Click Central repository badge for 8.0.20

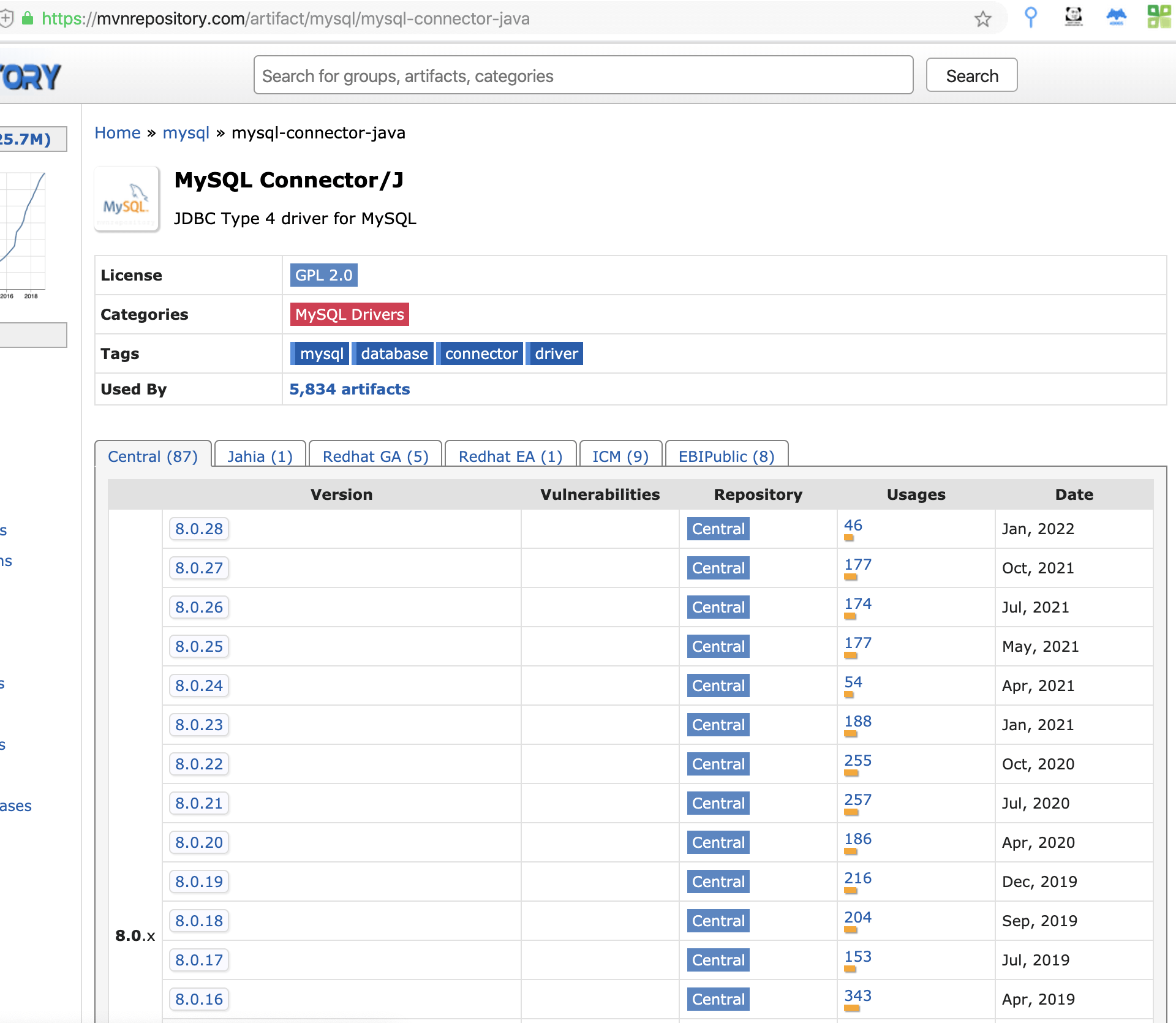tap(718, 842)
